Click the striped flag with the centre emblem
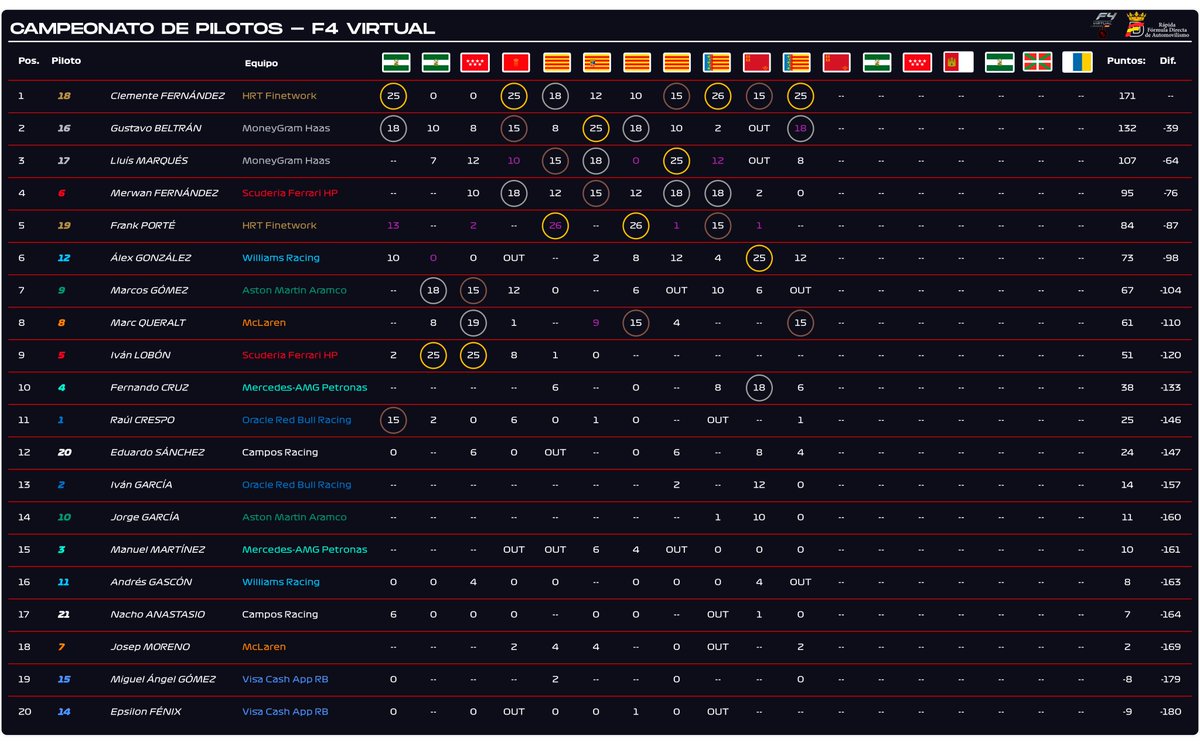 point(597,62)
